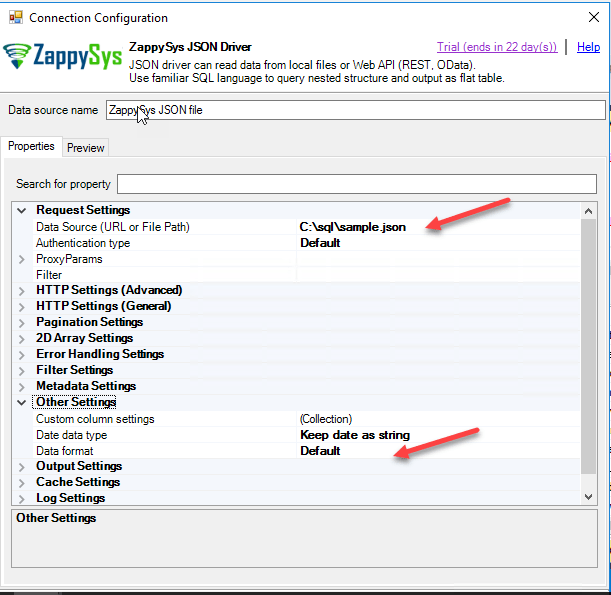Screen dimensions: 611x595
Task: Switch to the Preview tab
Action: [85, 148]
